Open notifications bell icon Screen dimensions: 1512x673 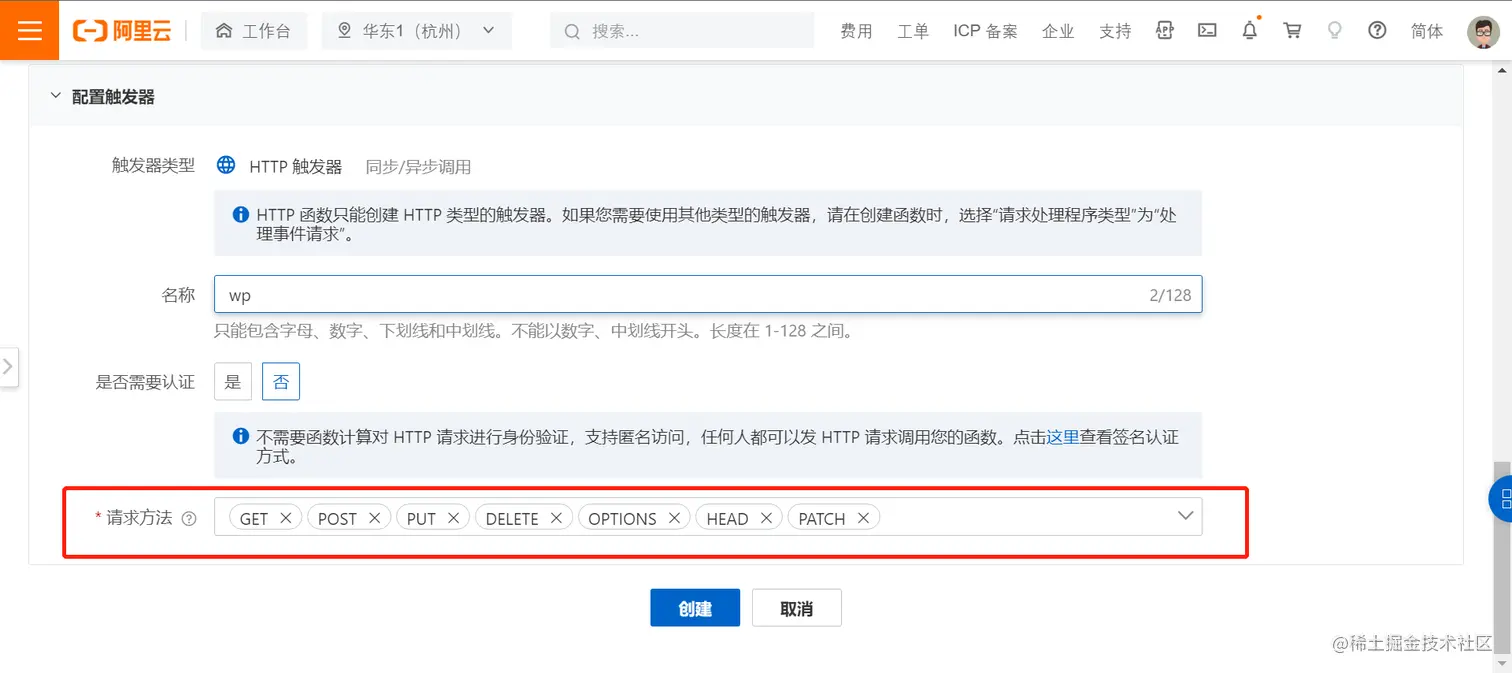coord(1250,31)
